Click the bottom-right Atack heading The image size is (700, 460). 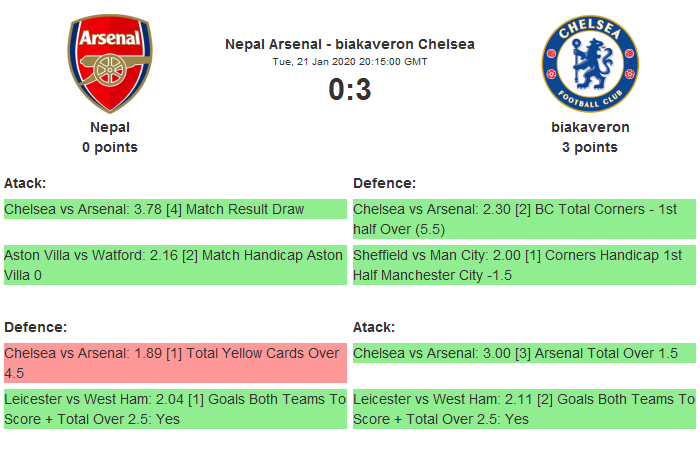pos(375,327)
